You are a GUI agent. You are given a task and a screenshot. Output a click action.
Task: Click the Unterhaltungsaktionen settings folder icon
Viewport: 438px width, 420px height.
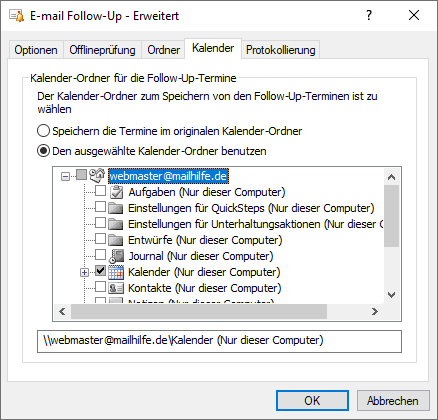tap(116, 224)
